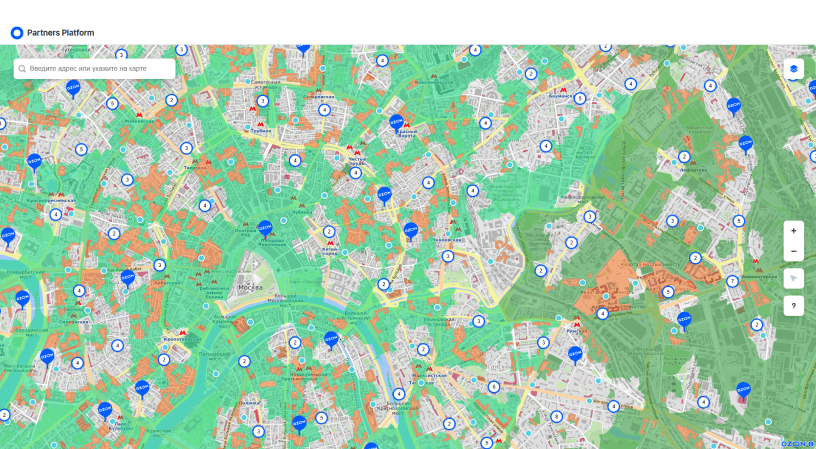Click the my-location arrow button
Screen dimensions: 816x449
point(793,278)
